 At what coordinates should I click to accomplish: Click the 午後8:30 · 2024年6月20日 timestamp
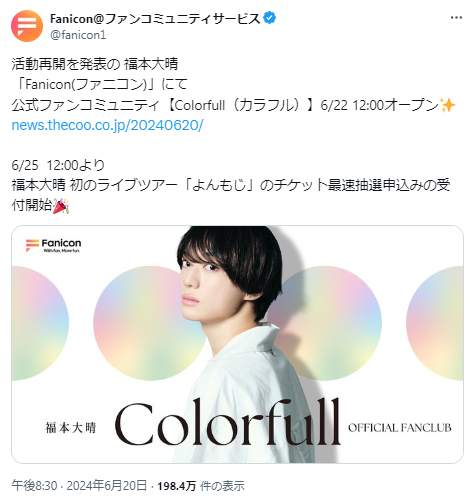79,486
